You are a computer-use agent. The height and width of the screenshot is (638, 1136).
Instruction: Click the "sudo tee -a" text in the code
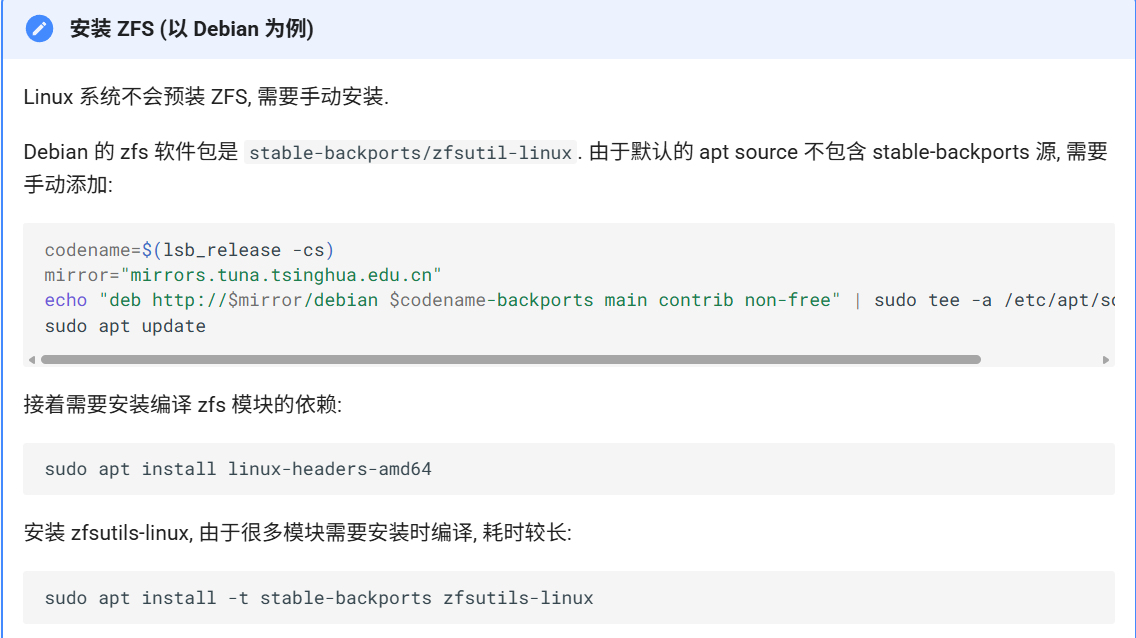click(932, 300)
